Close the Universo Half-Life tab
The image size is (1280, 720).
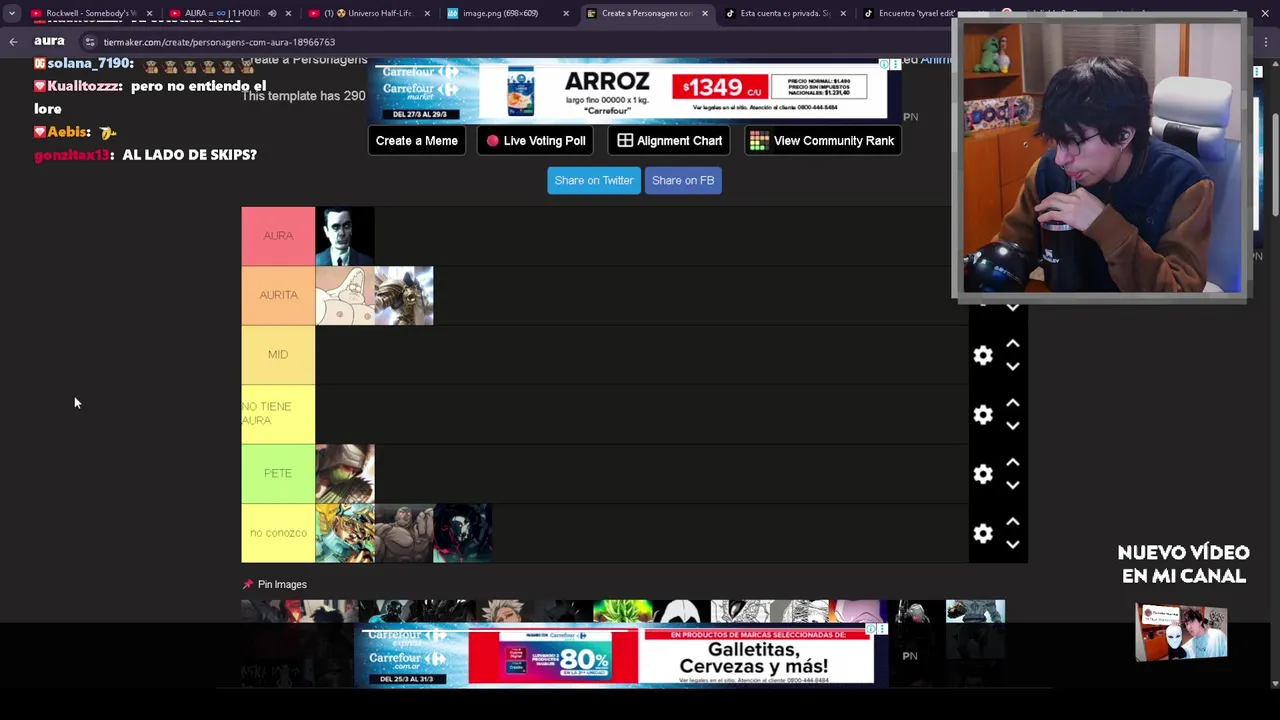tap(427, 13)
